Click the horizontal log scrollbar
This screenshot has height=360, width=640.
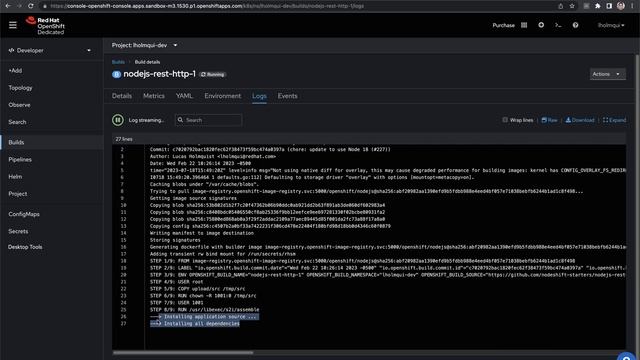click(x=183, y=353)
